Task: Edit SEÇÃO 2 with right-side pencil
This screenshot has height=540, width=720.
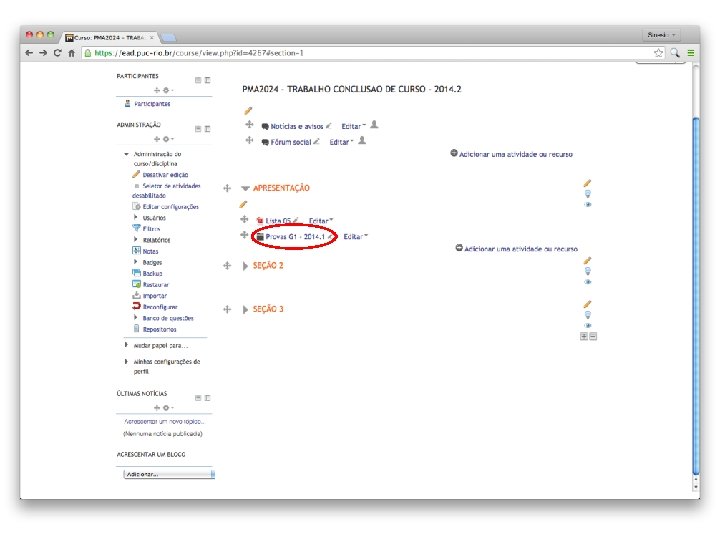Action: pos(587,261)
